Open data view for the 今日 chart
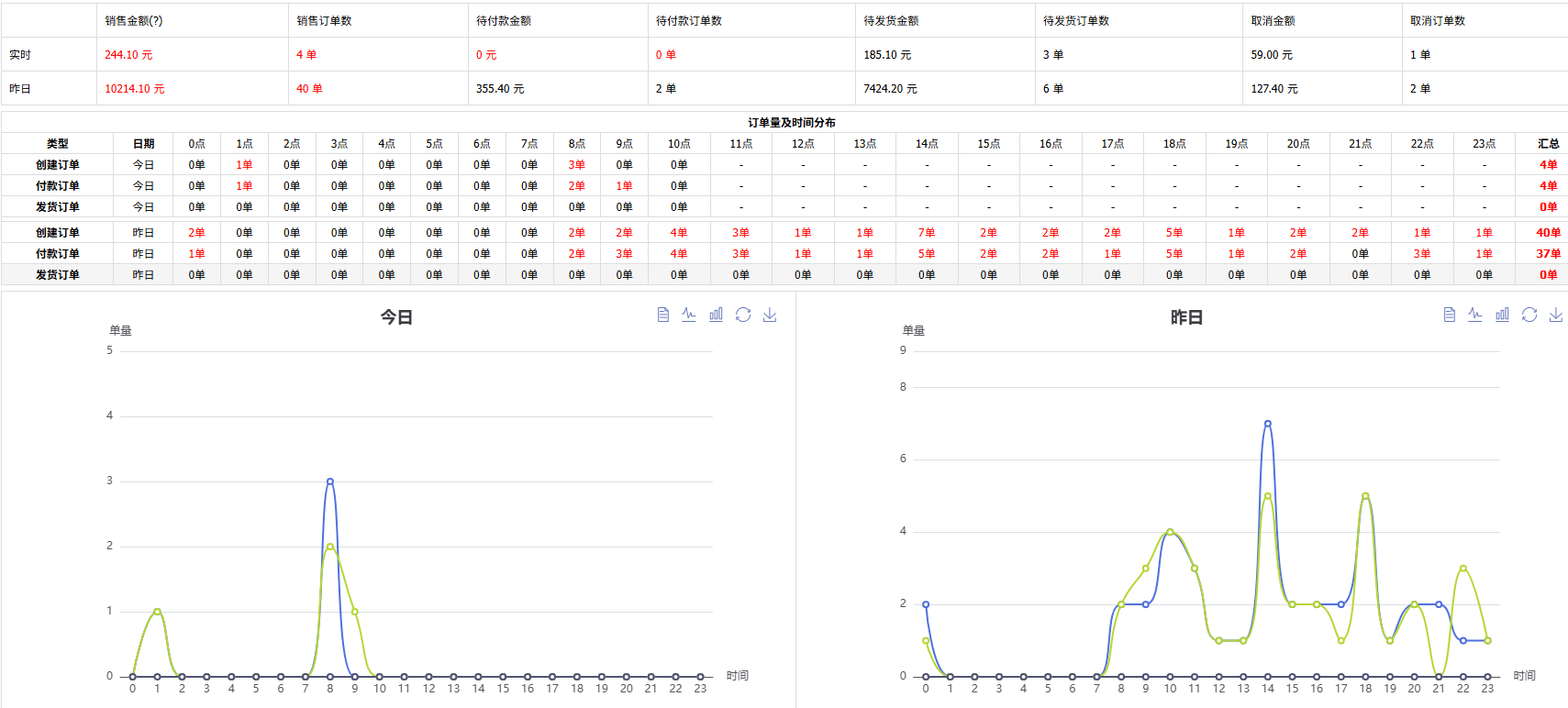1568x708 pixels. coord(663,315)
